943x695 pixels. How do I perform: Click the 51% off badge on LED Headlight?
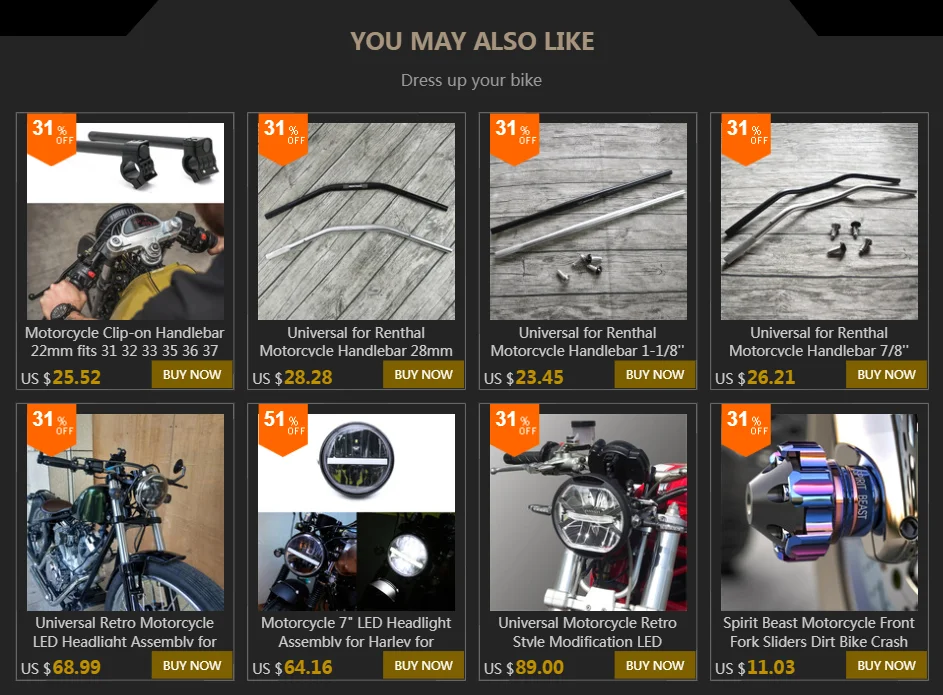pos(283,429)
